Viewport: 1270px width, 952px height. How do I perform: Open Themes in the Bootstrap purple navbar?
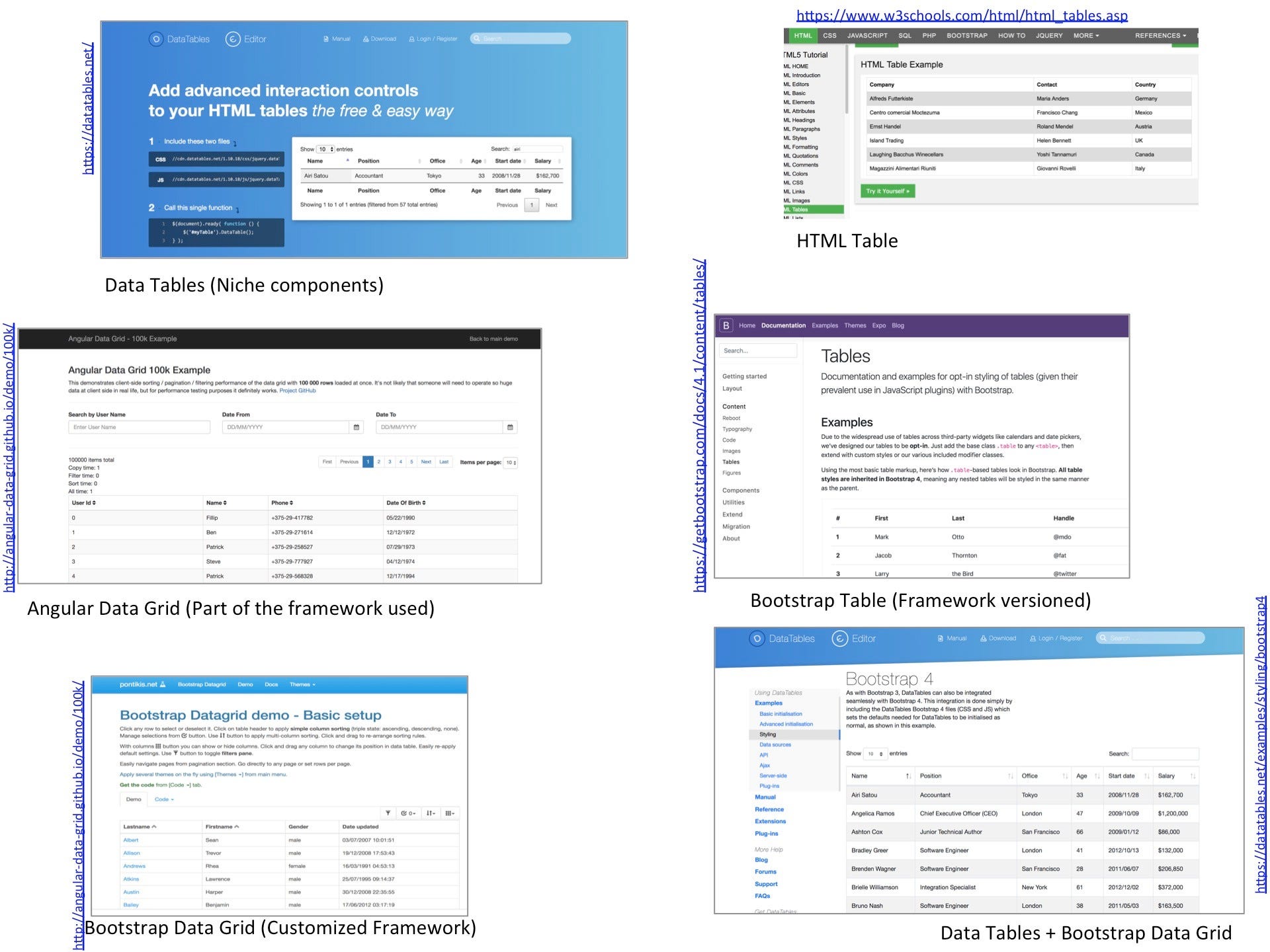point(855,325)
